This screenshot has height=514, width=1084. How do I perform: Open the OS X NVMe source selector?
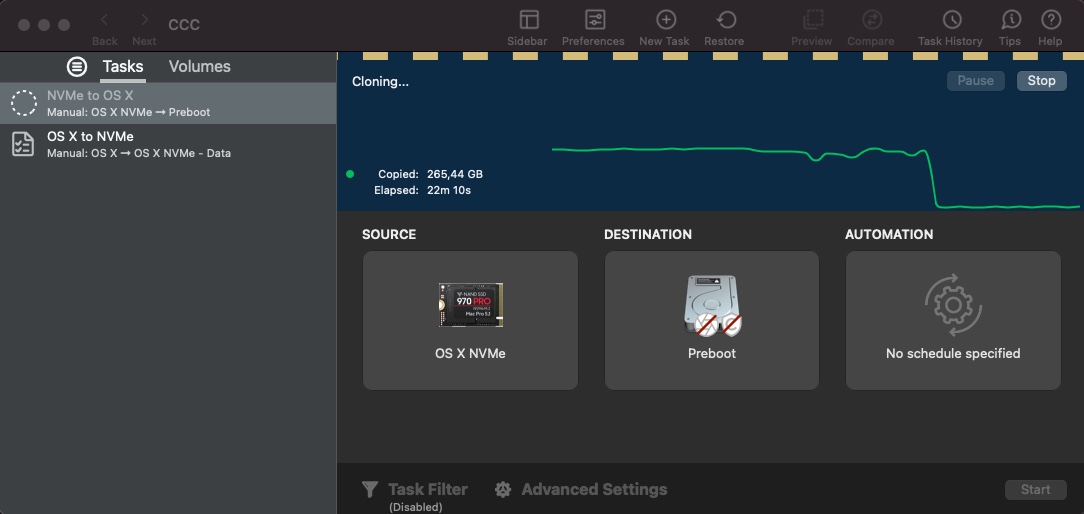[470, 320]
